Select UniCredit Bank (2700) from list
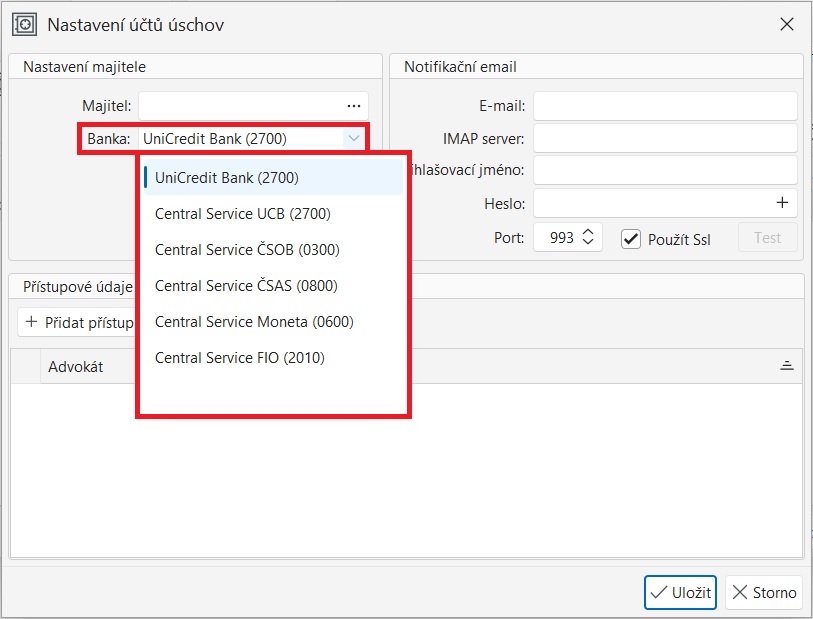Image resolution: width=813 pixels, height=619 pixels. 227,178
